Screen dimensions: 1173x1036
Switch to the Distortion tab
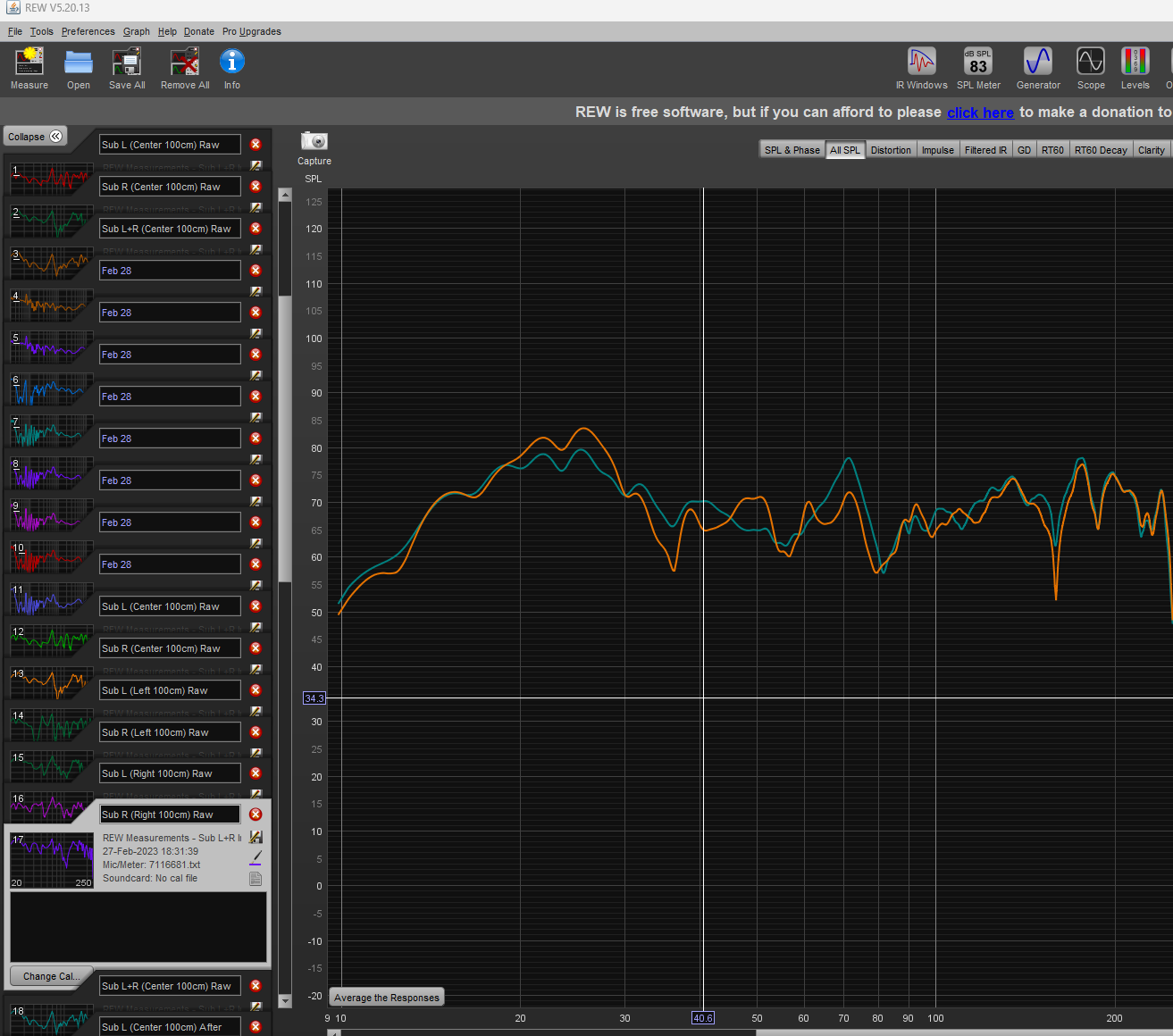(891, 150)
